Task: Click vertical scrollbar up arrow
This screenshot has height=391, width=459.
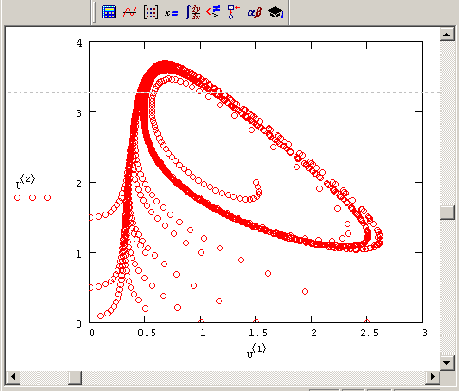Action: [x=447, y=34]
